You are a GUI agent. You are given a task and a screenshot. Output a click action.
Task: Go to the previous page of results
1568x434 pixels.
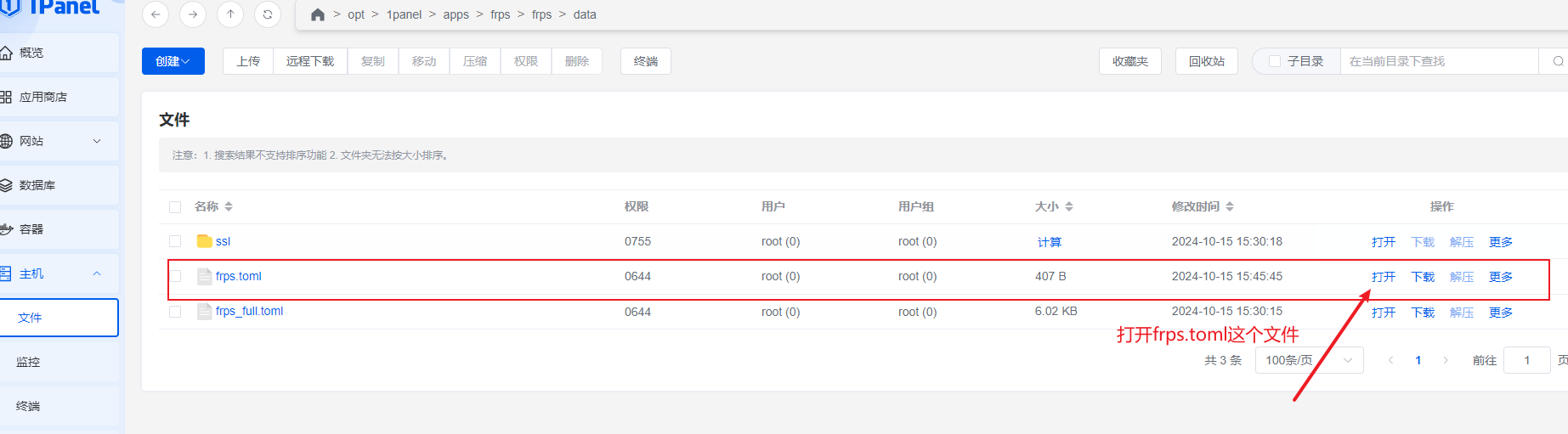pos(1390,360)
